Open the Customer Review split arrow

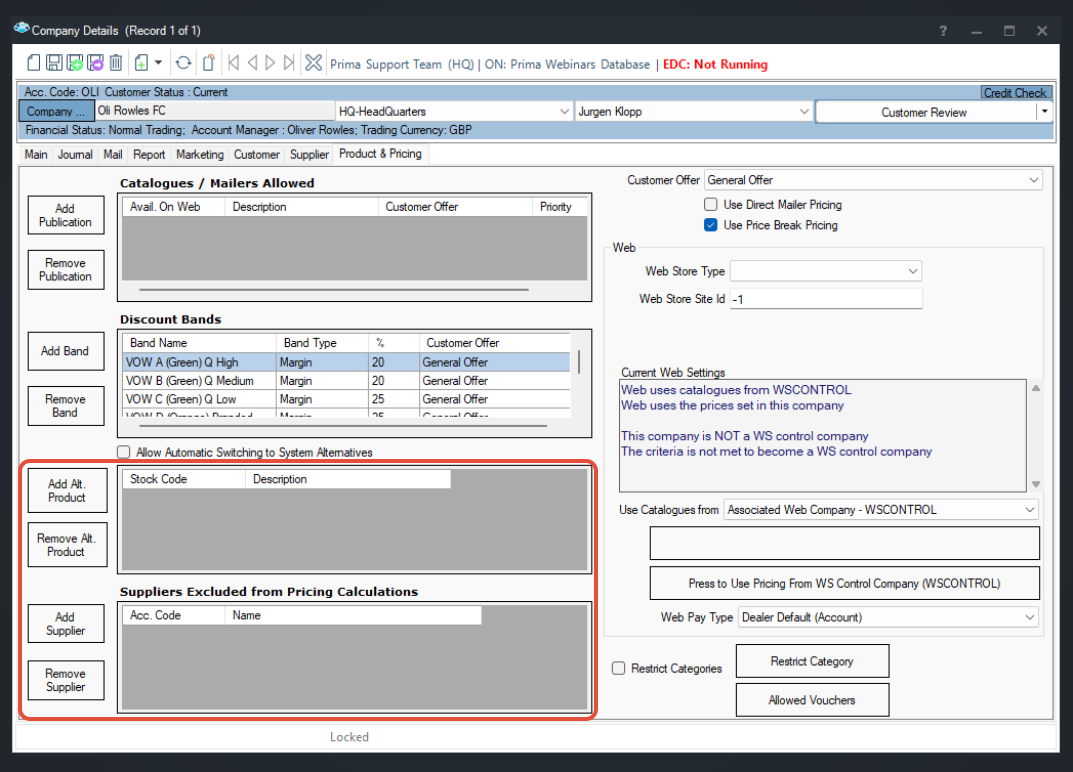point(1044,112)
